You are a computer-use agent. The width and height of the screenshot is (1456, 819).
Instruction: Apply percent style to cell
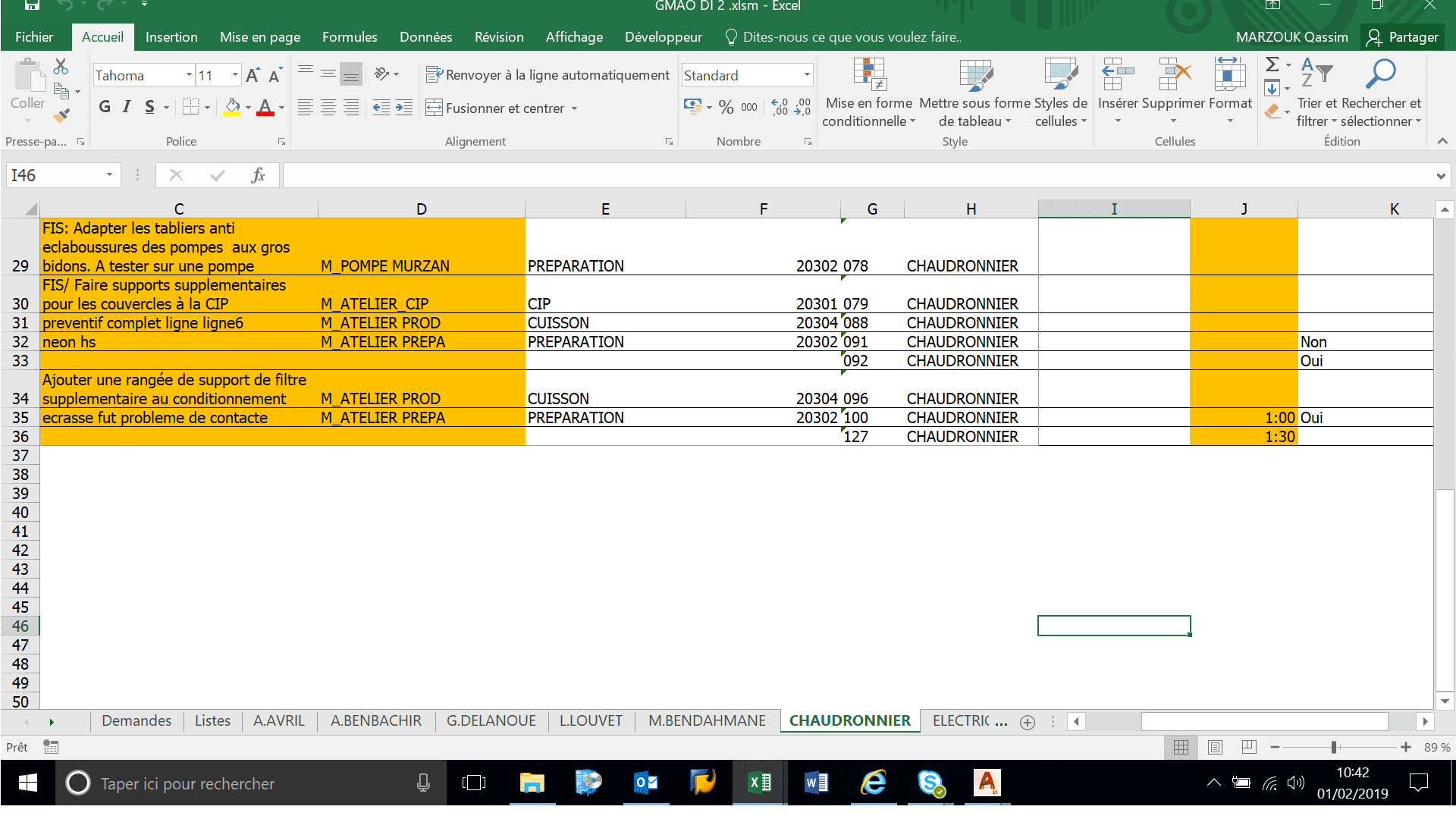click(726, 108)
